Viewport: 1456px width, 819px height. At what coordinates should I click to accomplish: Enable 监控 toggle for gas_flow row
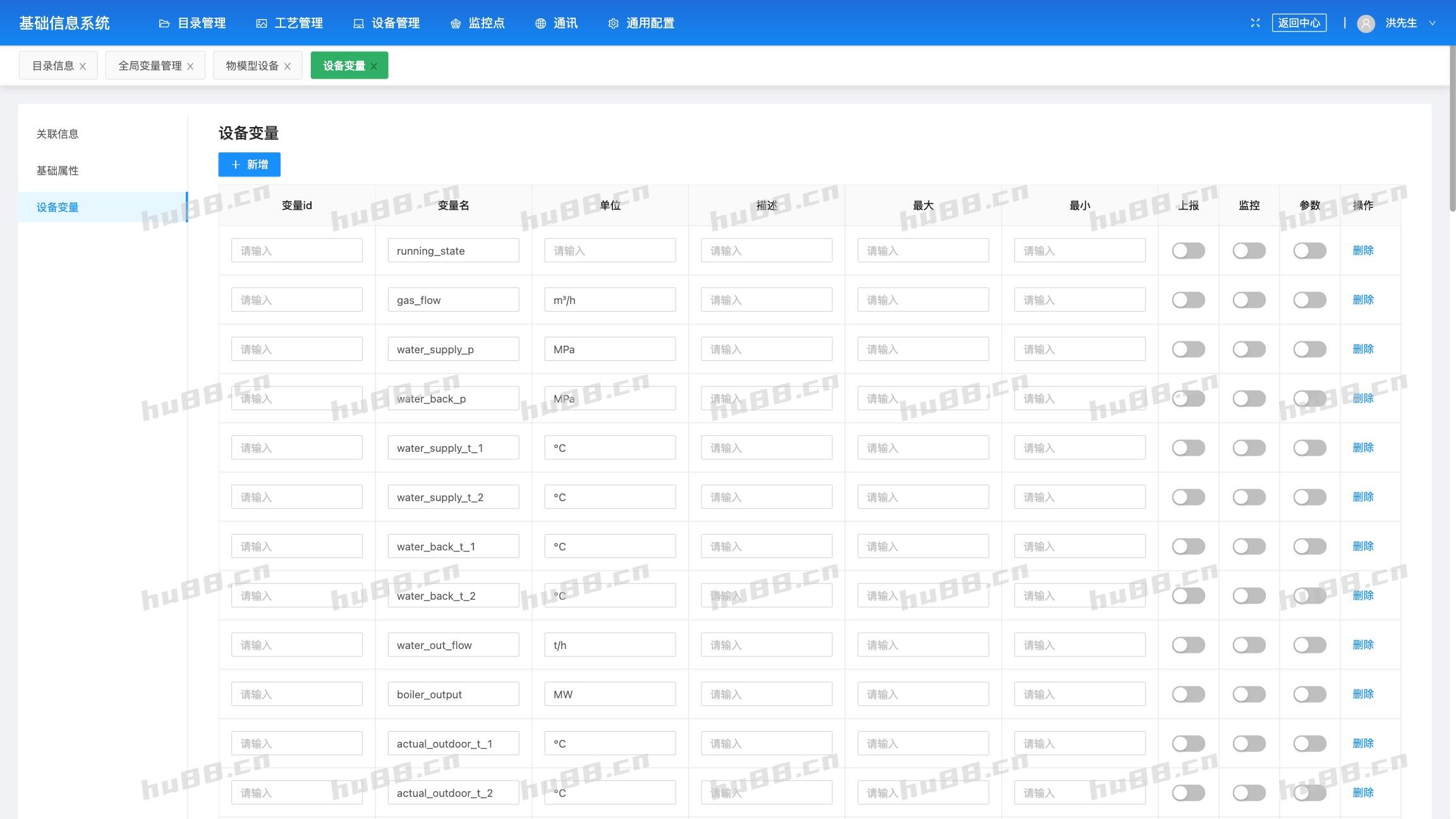tap(1249, 300)
